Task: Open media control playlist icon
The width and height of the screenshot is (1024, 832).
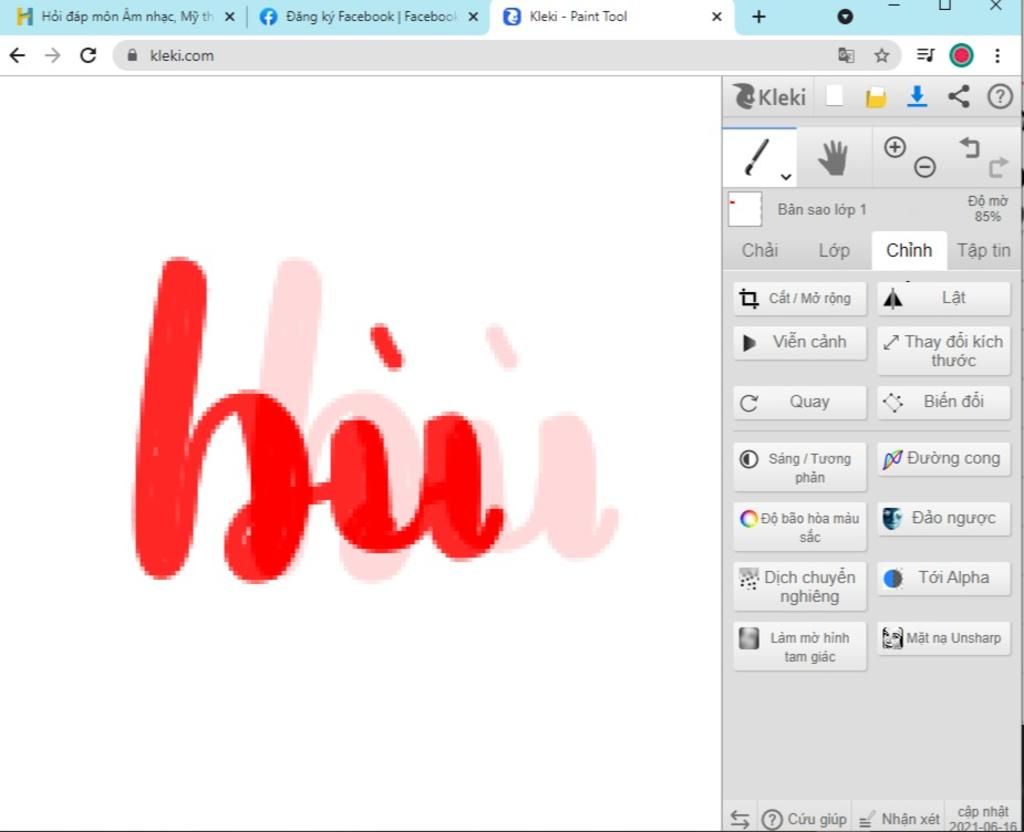Action: click(925, 56)
